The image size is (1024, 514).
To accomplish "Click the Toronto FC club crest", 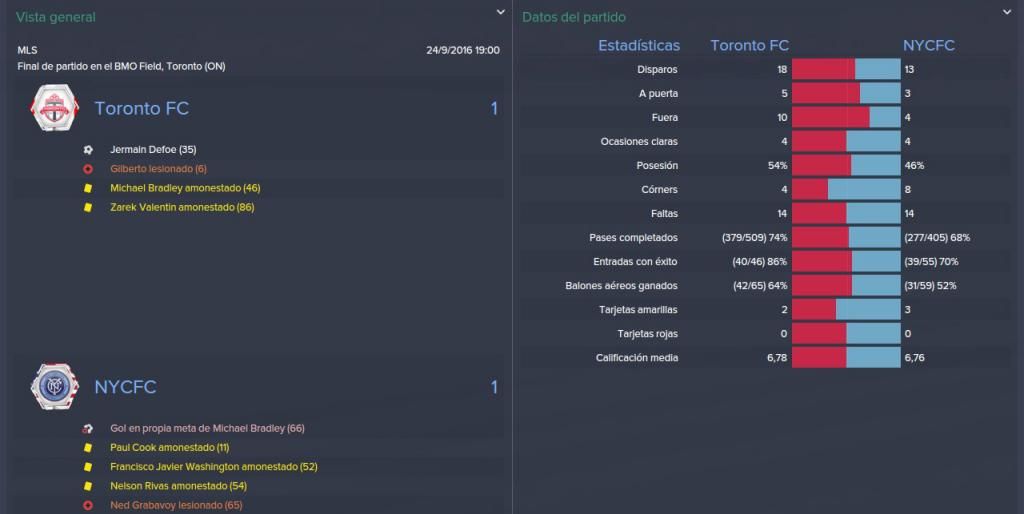I will 55,108.
